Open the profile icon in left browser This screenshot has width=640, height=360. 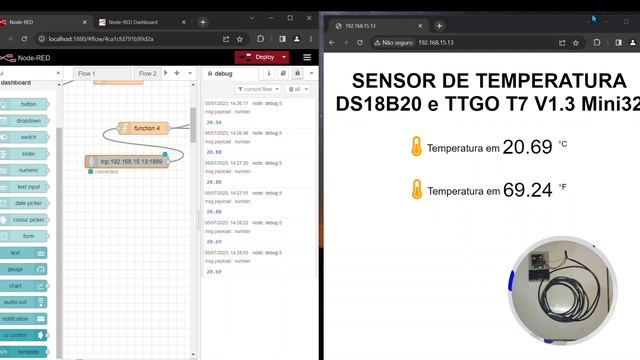coord(297,39)
